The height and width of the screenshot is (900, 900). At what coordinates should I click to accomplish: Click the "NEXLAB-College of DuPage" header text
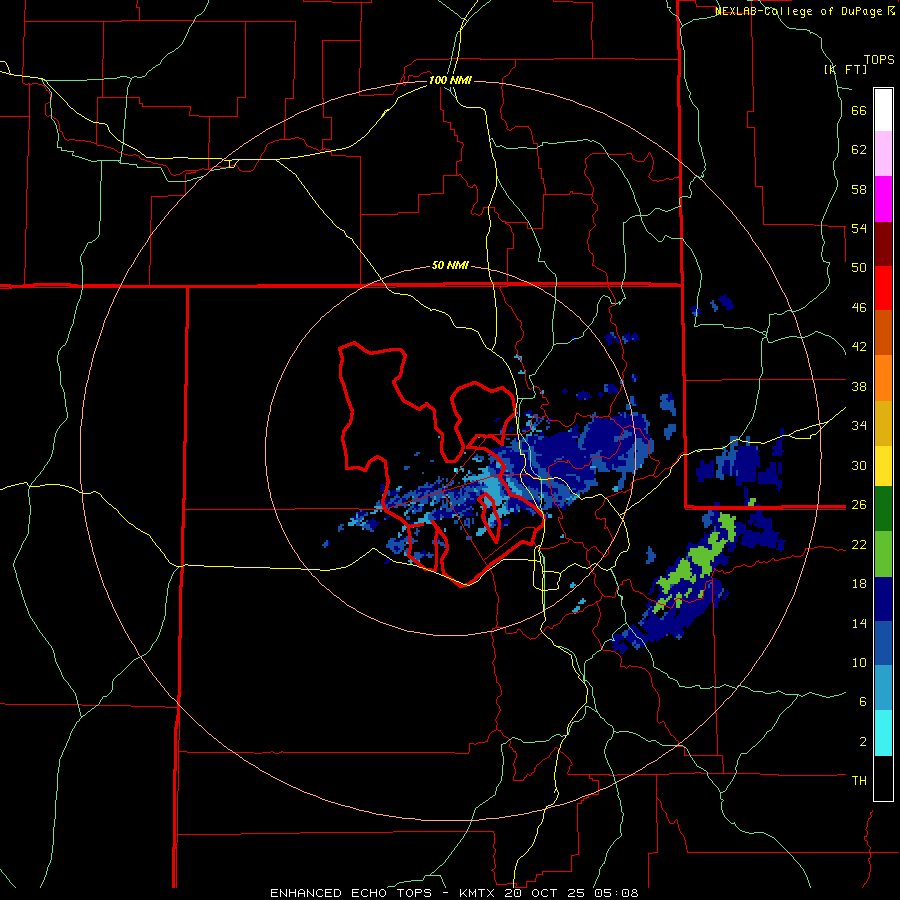(x=800, y=11)
